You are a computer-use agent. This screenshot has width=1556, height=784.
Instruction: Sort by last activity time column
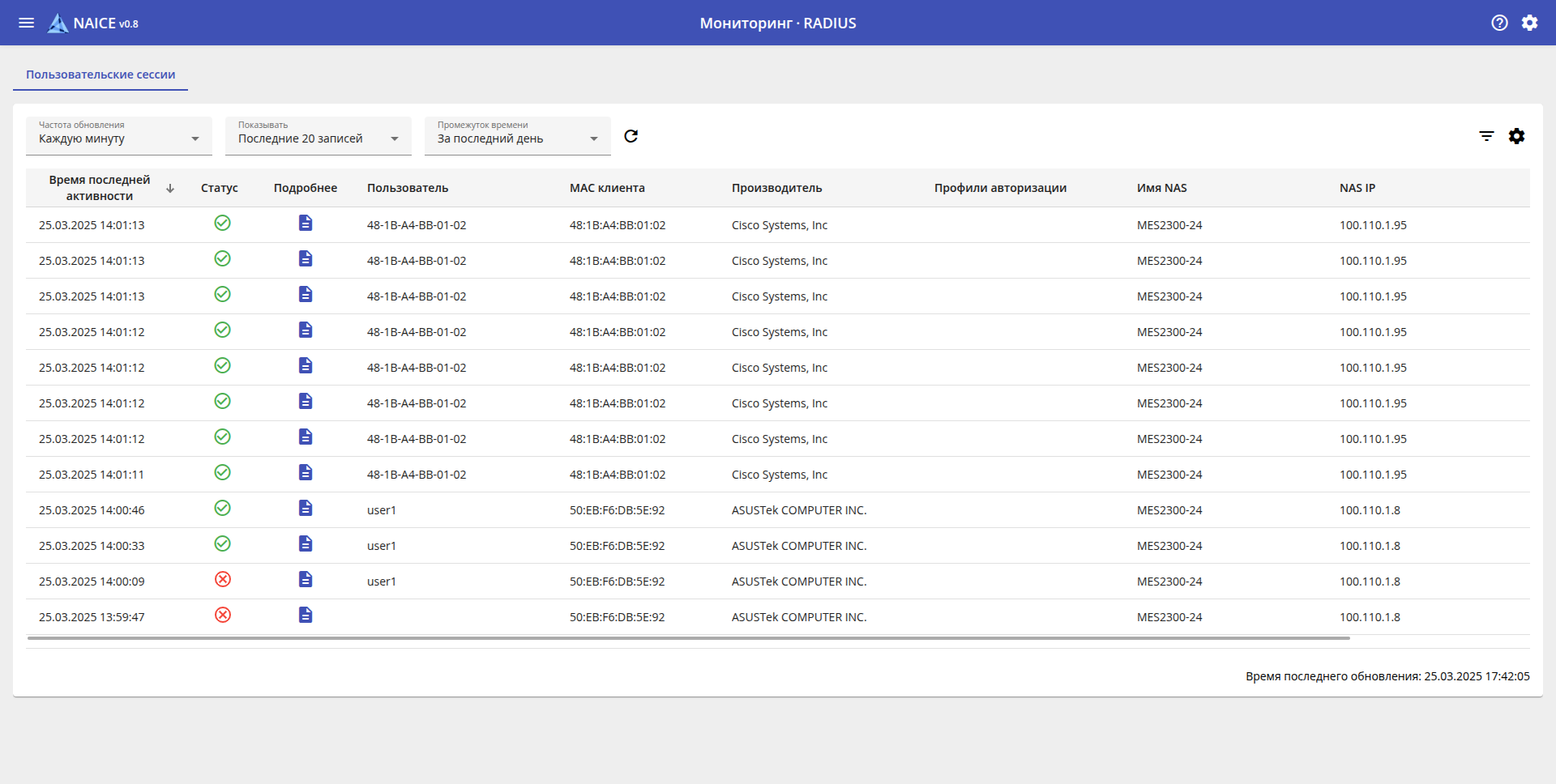[100, 188]
